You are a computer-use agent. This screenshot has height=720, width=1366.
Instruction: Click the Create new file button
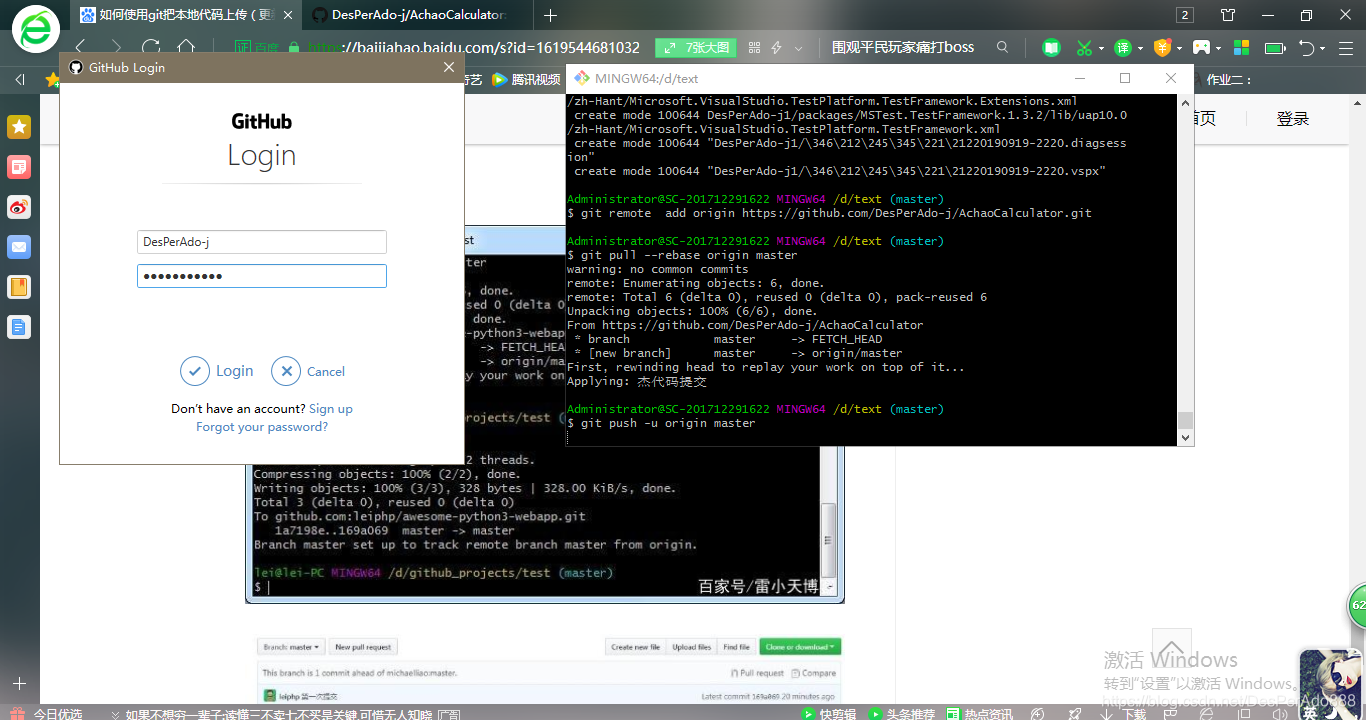(635, 647)
